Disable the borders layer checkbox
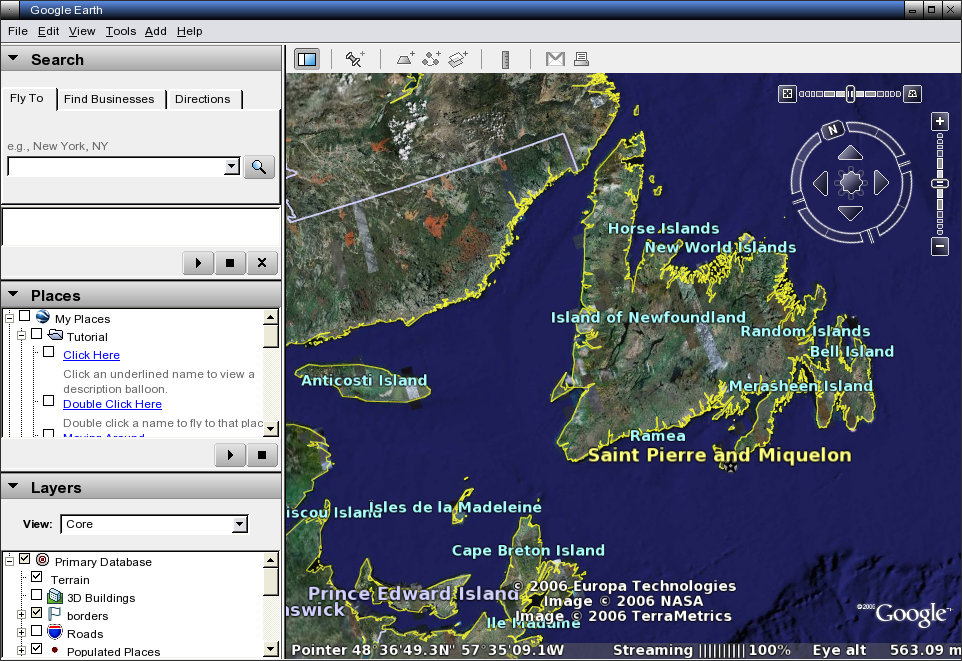Viewport: 962px width, 661px height. point(37,613)
